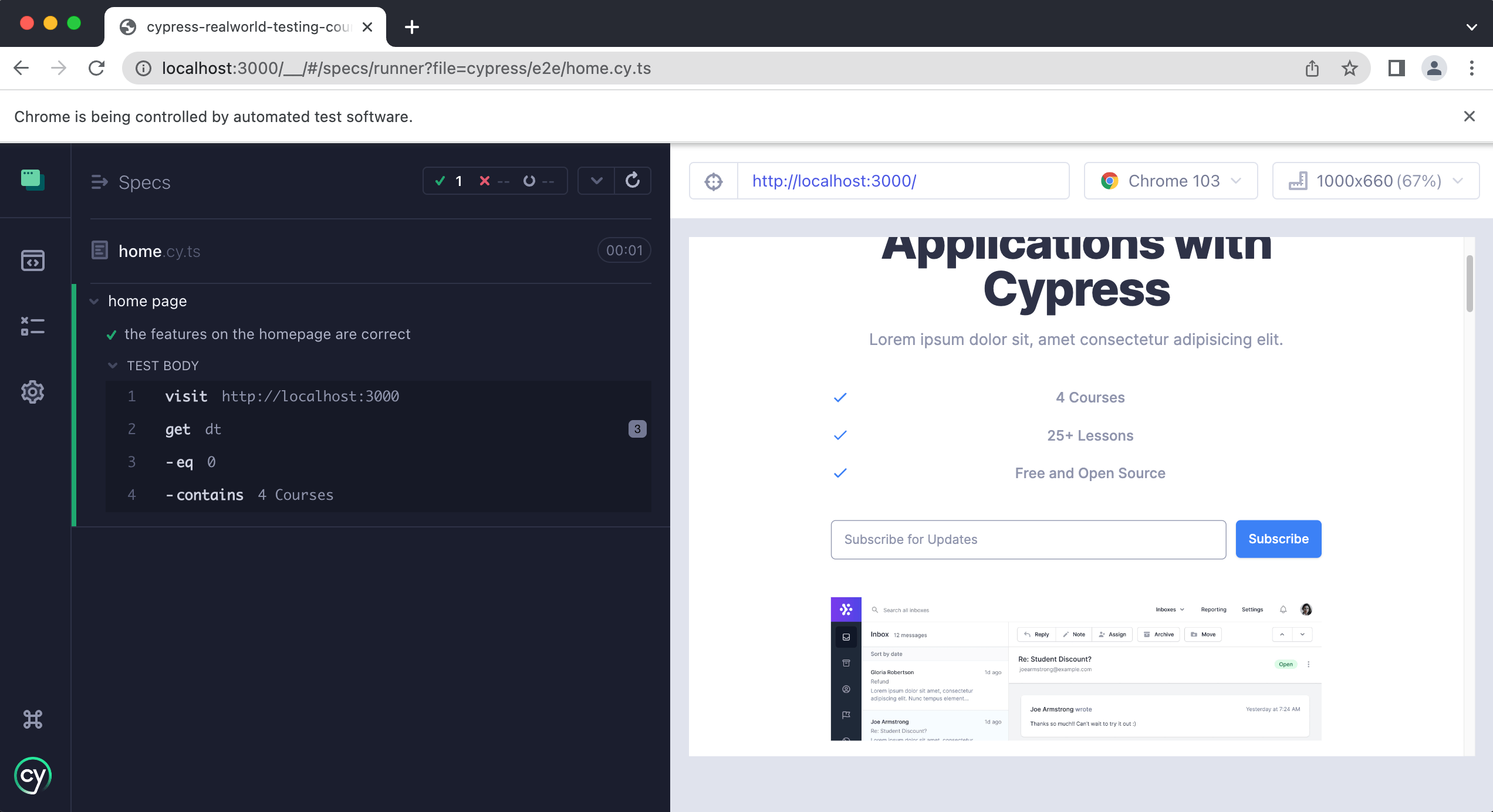The width and height of the screenshot is (1493, 812).
Task: Click the preview pane vertical scrollbar
Action: (x=1470, y=284)
